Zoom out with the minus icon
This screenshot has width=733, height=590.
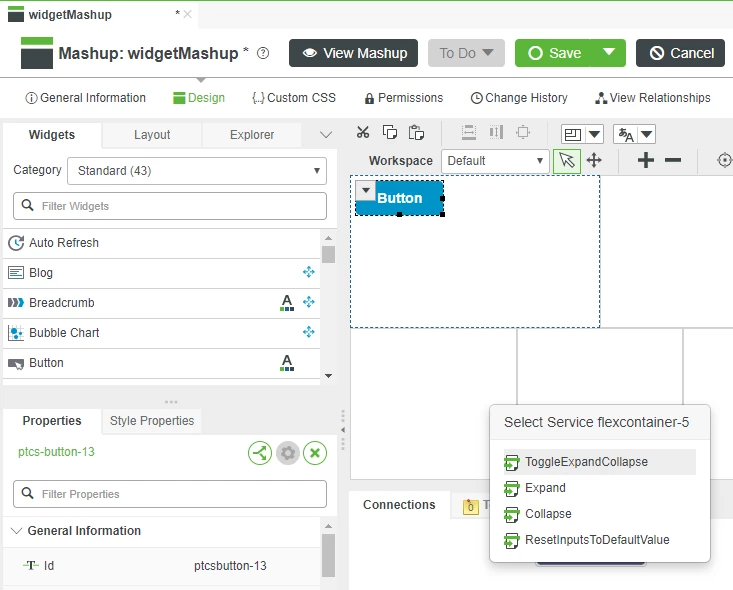[673, 160]
